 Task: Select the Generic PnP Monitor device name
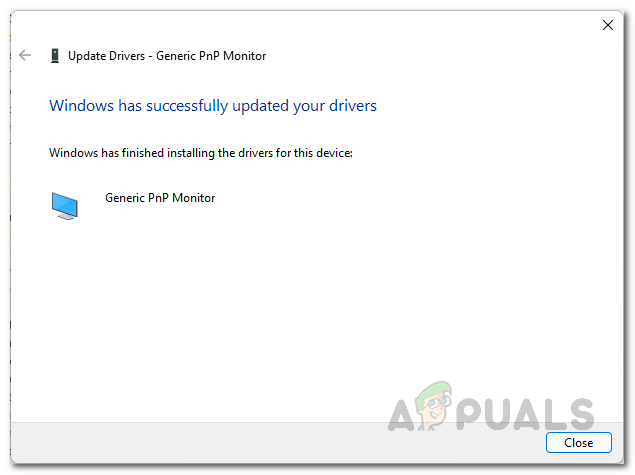tap(160, 198)
